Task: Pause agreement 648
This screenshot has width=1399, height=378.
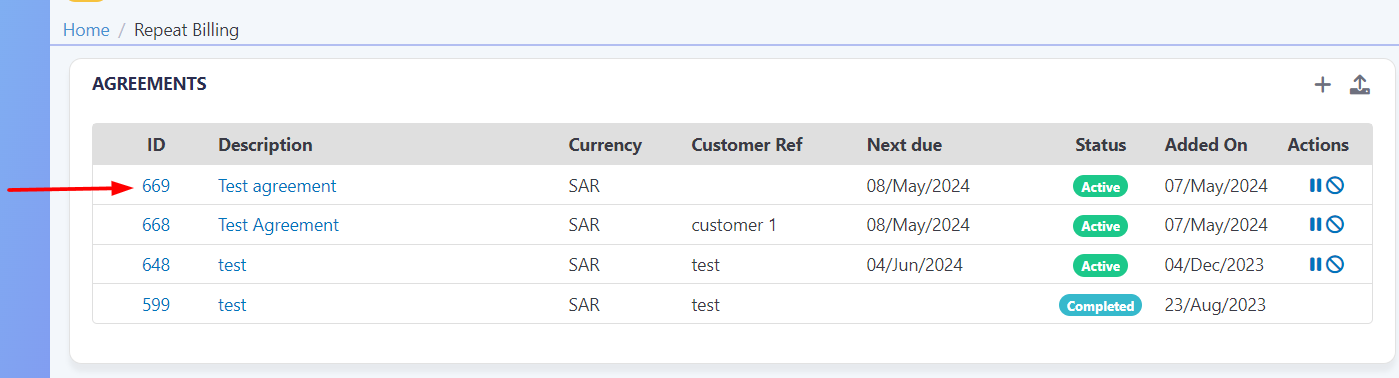Action: pos(1315,265)
